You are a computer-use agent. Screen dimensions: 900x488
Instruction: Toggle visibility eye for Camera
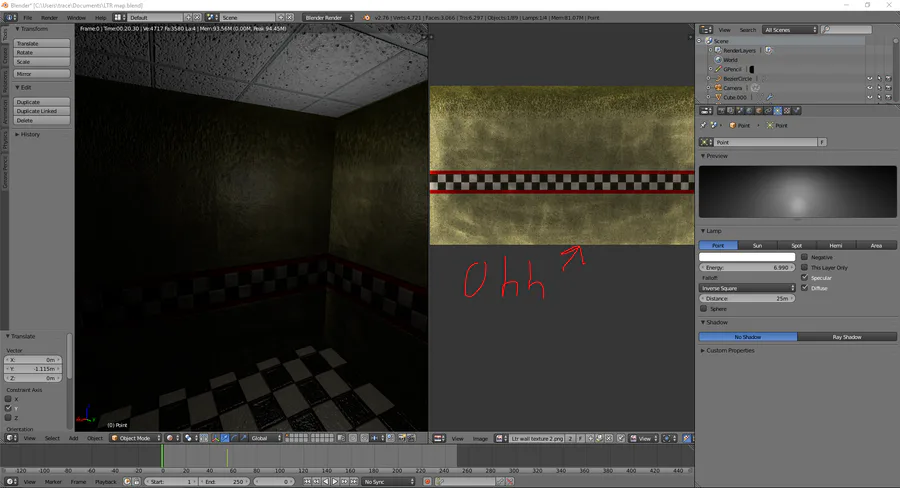click(870, 88)
